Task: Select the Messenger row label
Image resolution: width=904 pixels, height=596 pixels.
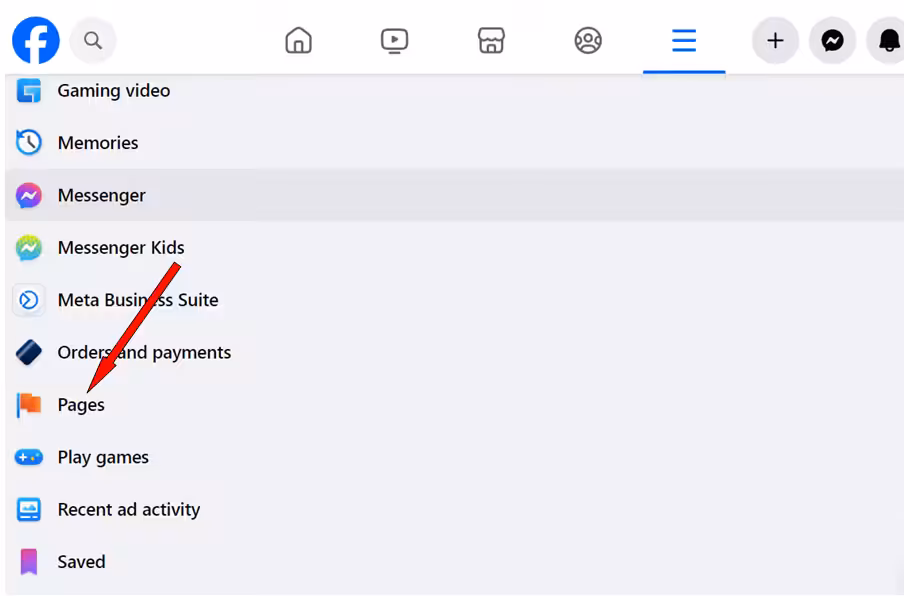Action: point(101,195)
